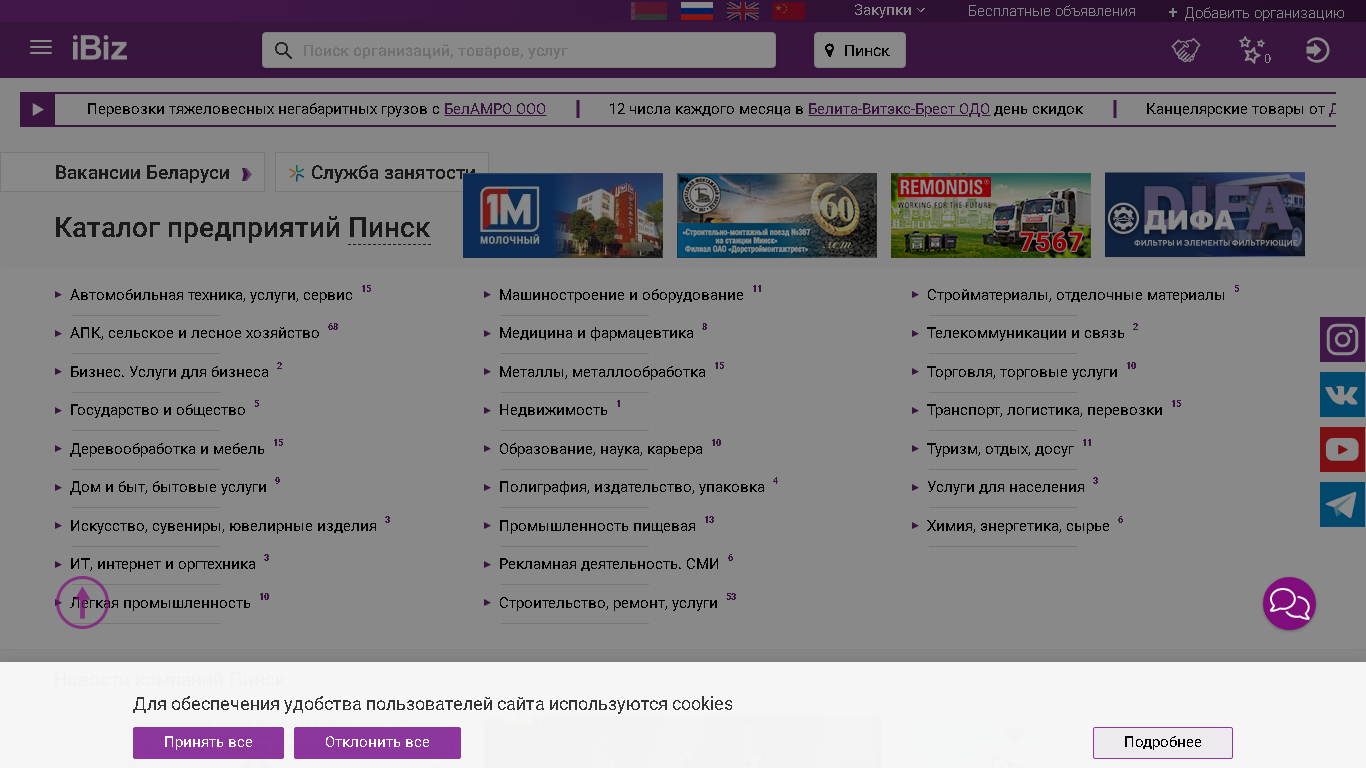The height and width of the screenshot is (768, 1366).
Task: Expand Автомобильная техника, услуги, сервис
Action: coord(211,295)
